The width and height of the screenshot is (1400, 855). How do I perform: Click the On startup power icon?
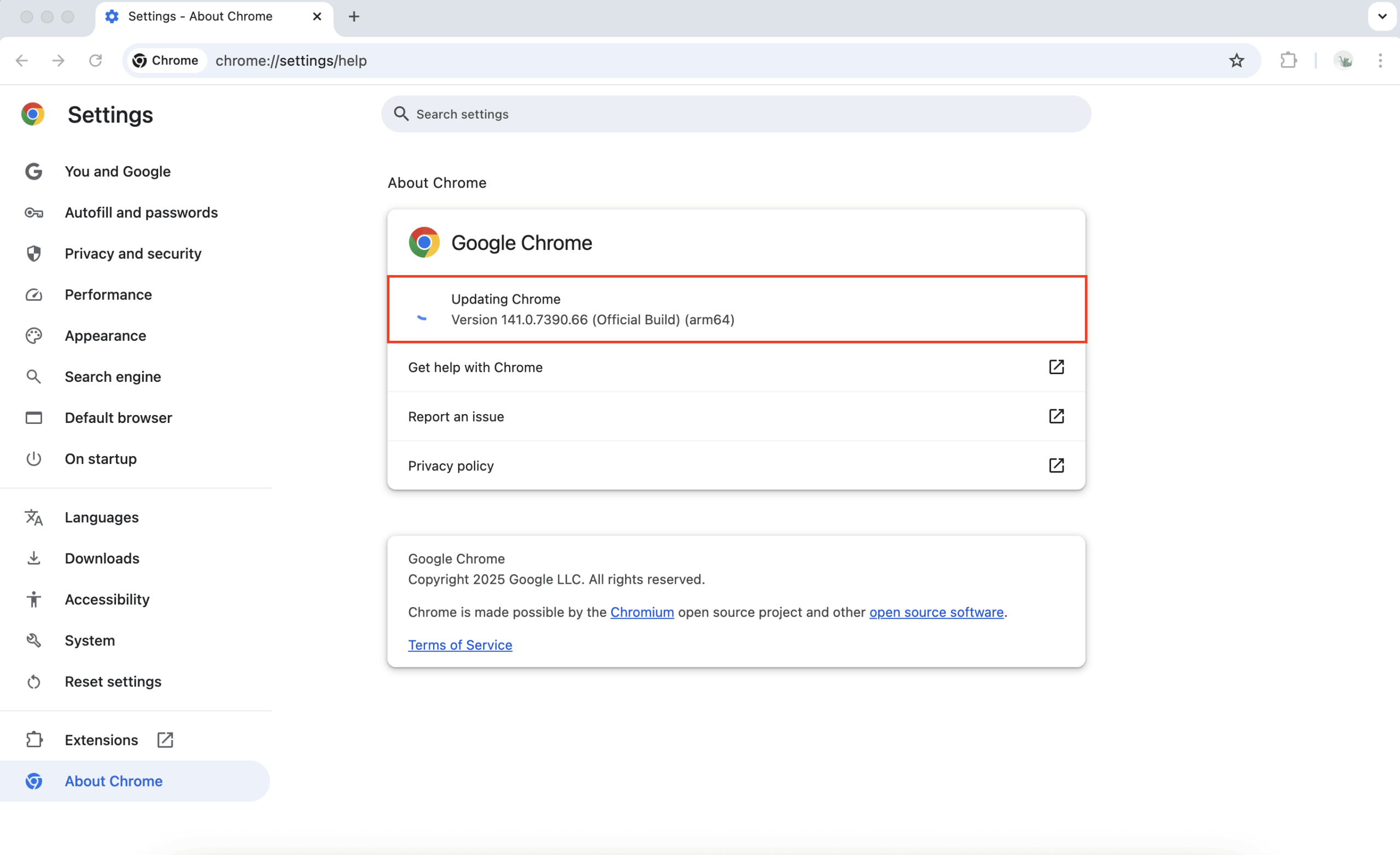point(33,459)
